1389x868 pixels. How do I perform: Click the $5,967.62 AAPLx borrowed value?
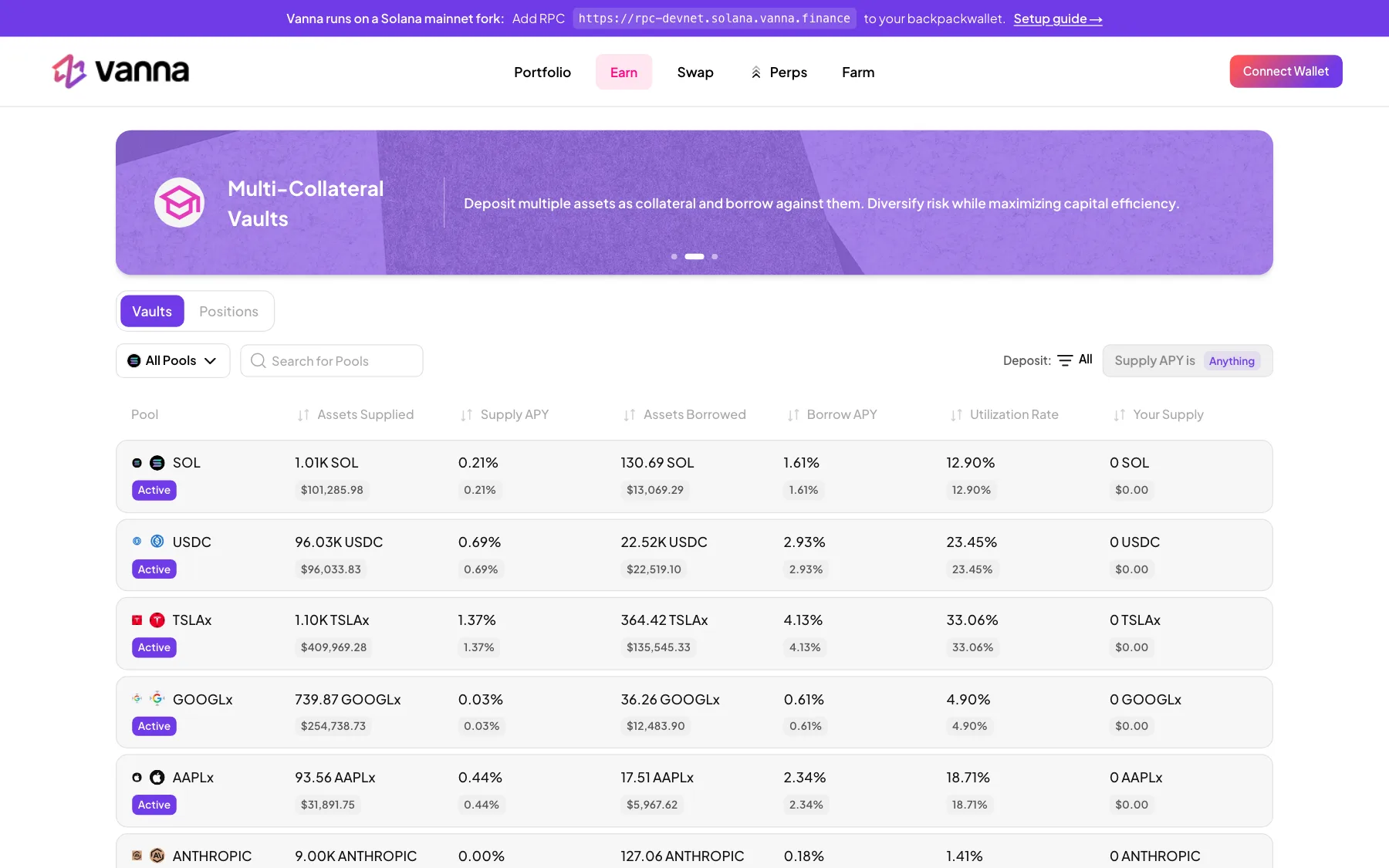pos(652,805)
